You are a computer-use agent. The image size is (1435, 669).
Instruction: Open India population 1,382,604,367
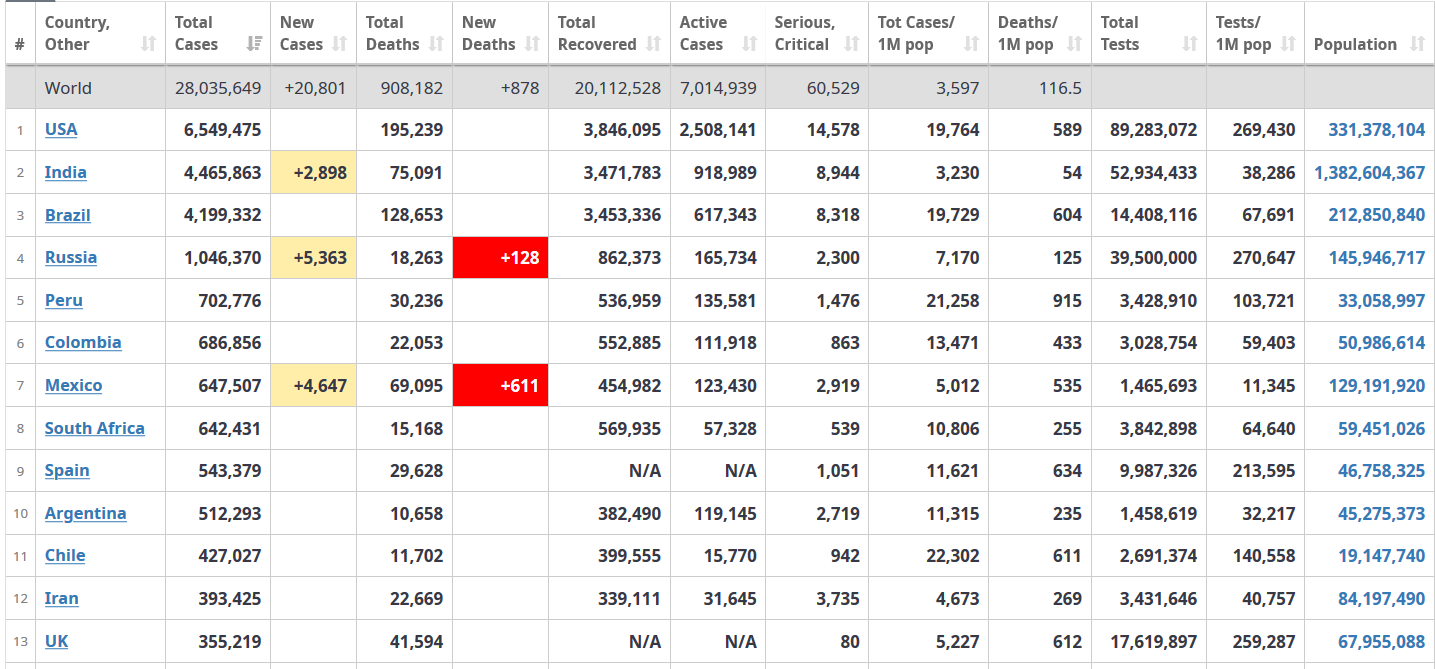1370,173
